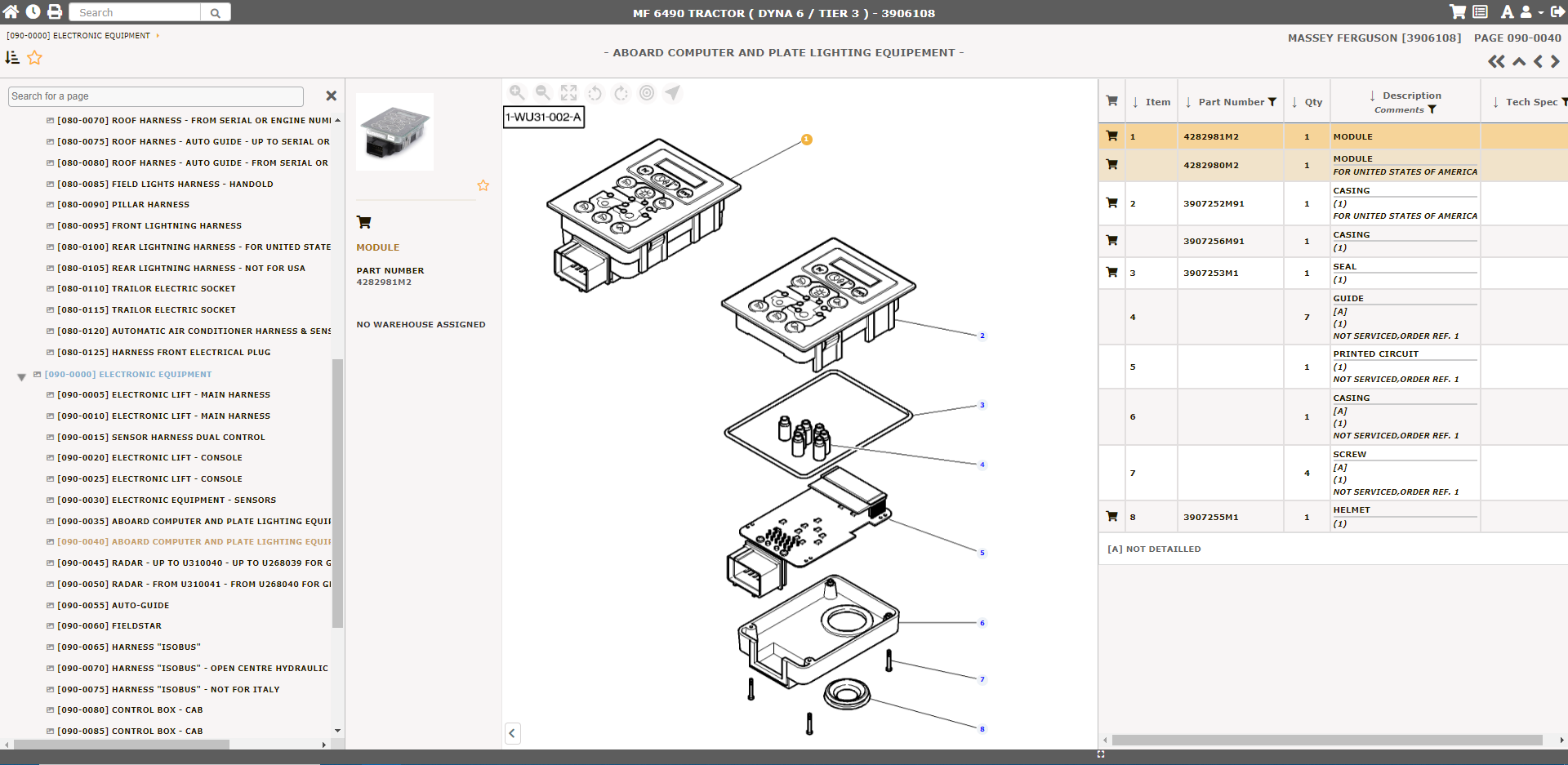This screenshot has height=765, width=1568.
Task: Open [090-0055] AUTO-GUIDE page
Action: tap(140, 606)
